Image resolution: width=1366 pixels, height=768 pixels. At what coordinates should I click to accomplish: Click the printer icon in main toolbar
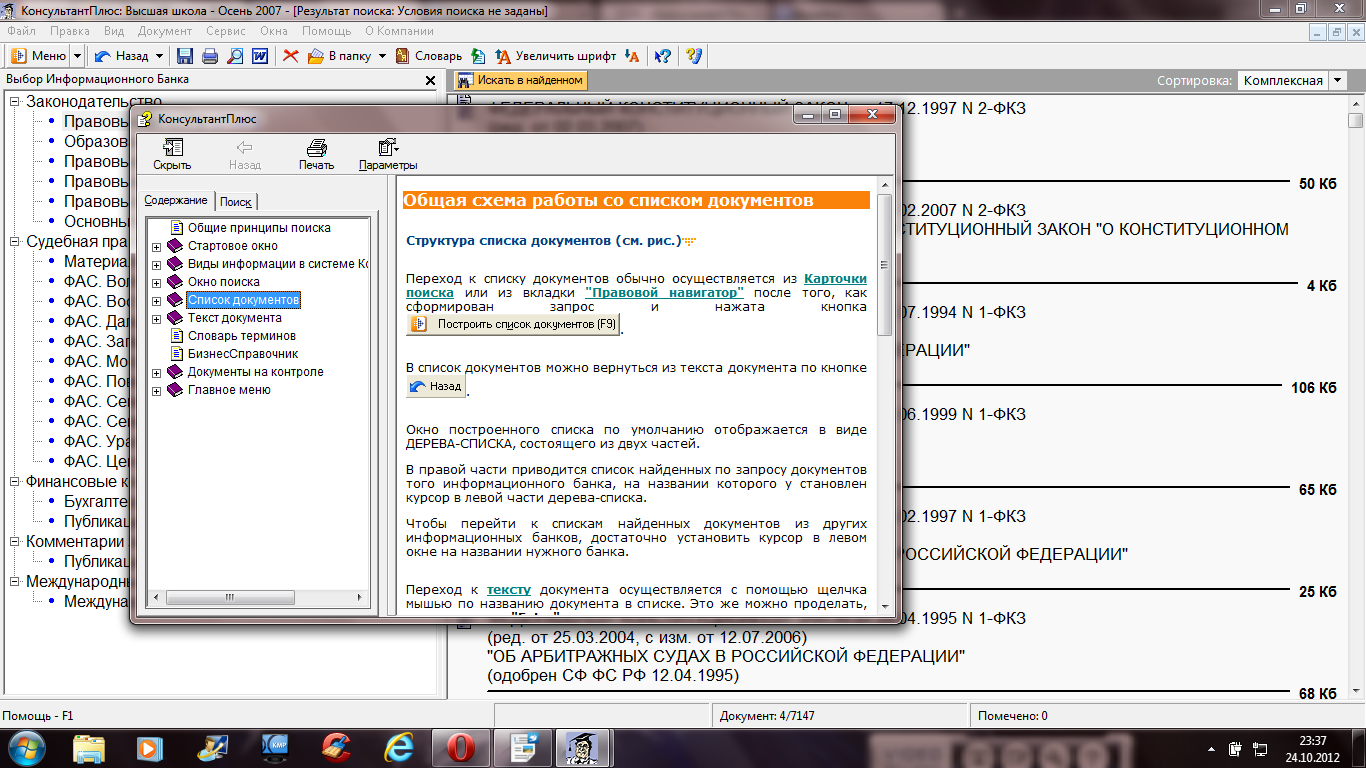(x=210, y=56)
